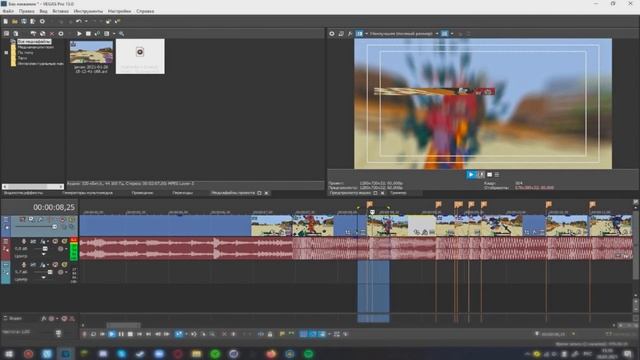Remove selected media with the red X icon
Viewport: 640px width, 360px height.
point(52,33)
